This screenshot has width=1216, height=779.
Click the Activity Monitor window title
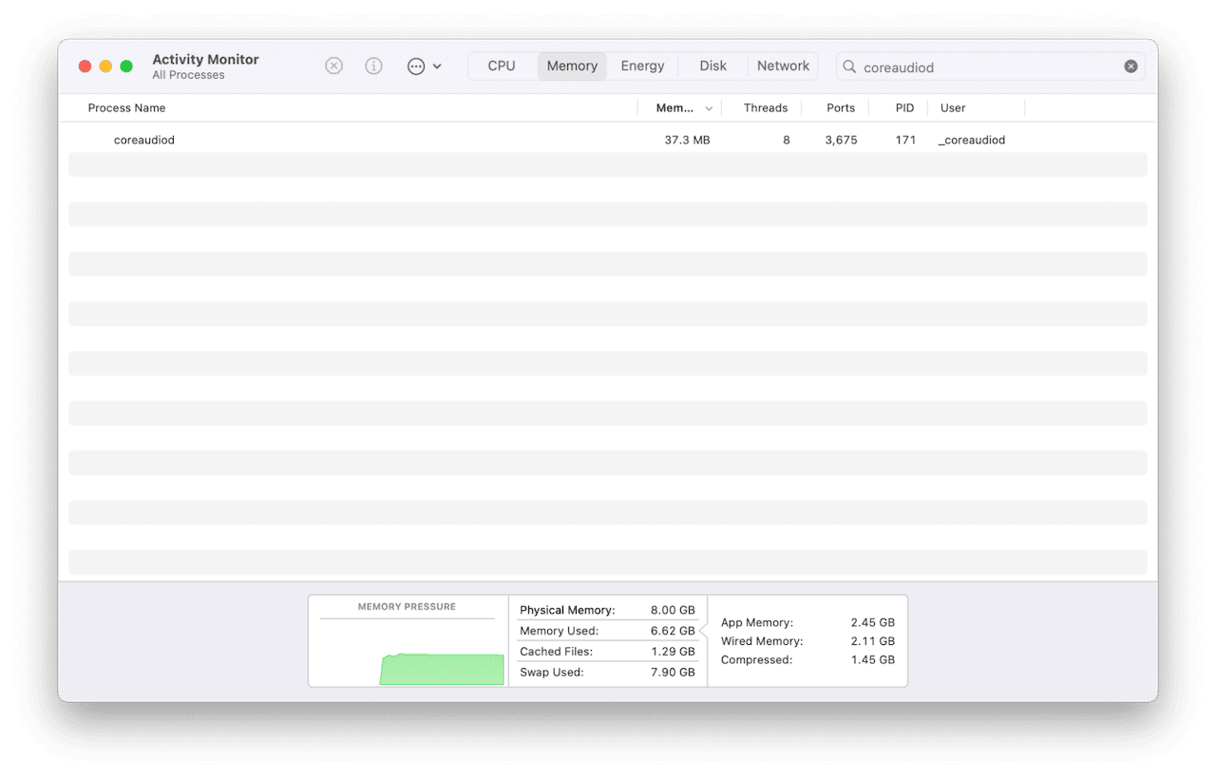pos(205,59)
